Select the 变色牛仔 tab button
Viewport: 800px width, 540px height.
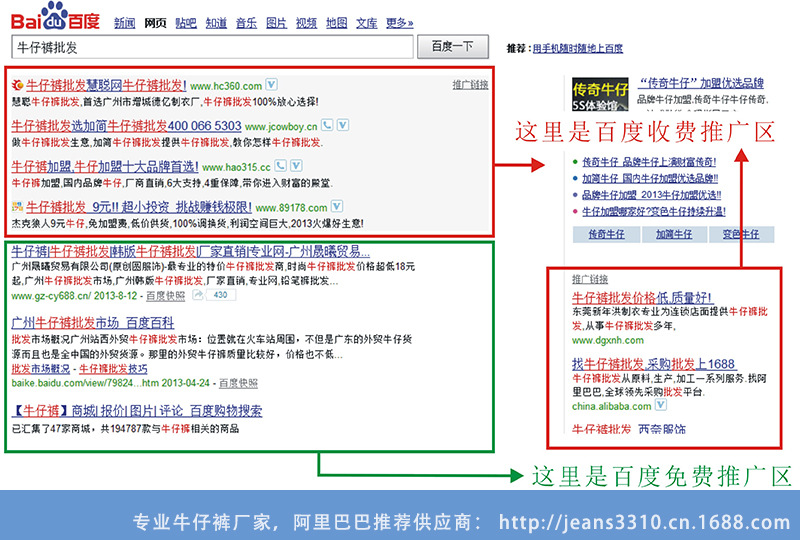point(741,234)
